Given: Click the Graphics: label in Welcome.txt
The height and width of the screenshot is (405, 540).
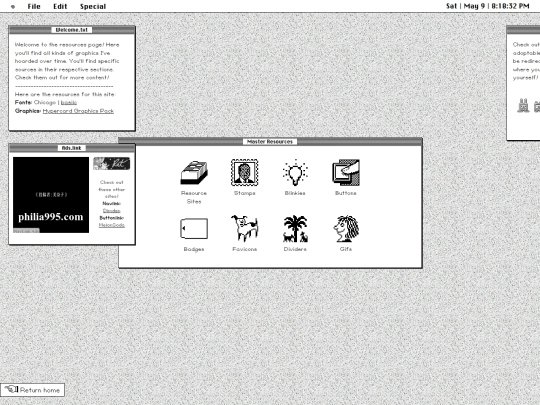Looking at the screenshot, I should click(x=28, y=111).
